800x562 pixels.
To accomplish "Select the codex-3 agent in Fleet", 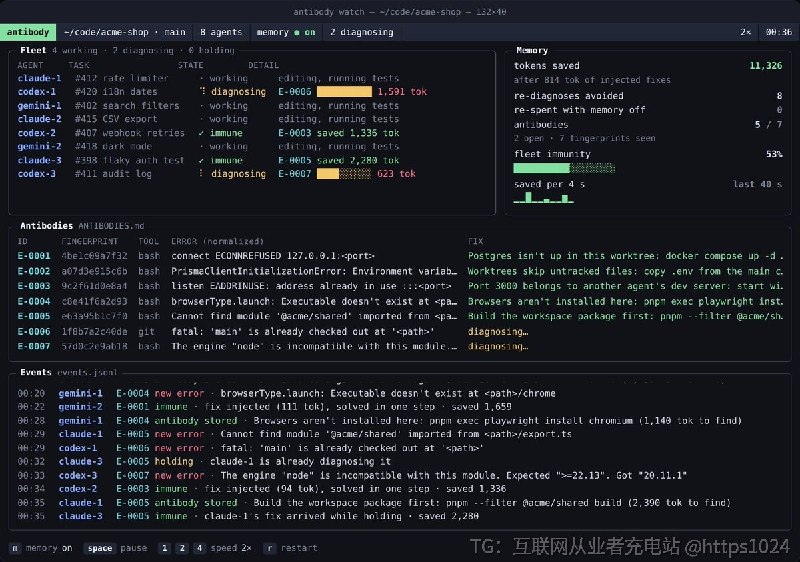I will (37, 174).
